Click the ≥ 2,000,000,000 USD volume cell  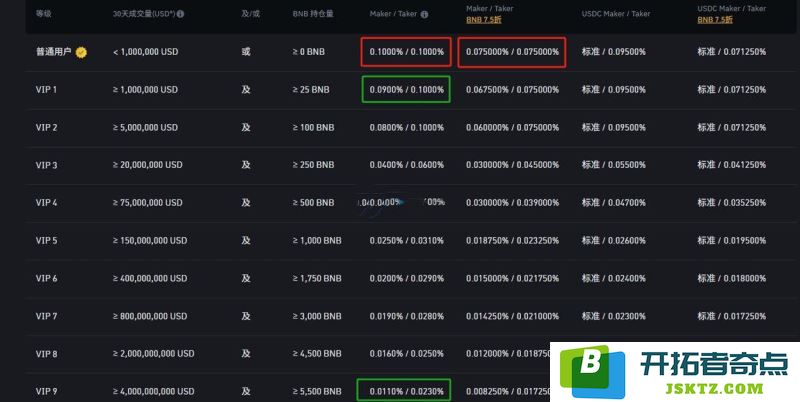(x=154, y=354)
